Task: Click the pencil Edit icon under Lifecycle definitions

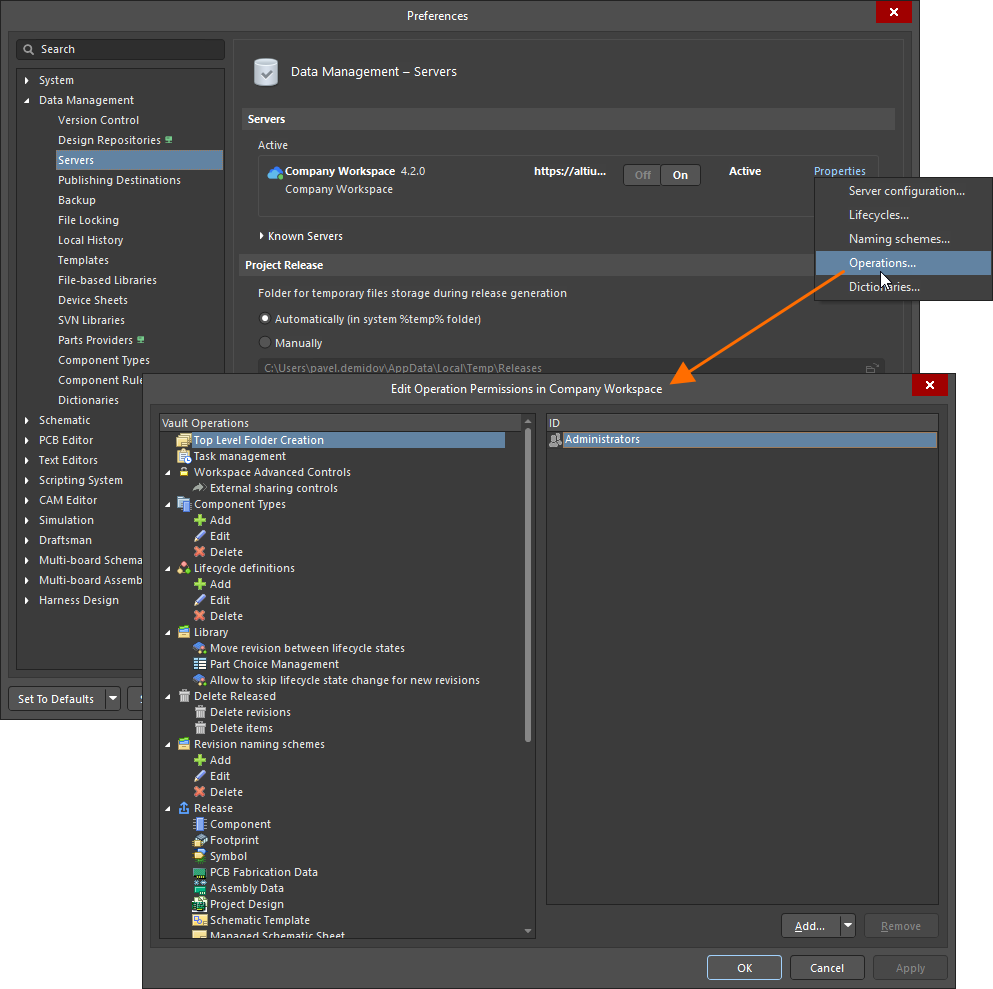Action: pos(199,600)
